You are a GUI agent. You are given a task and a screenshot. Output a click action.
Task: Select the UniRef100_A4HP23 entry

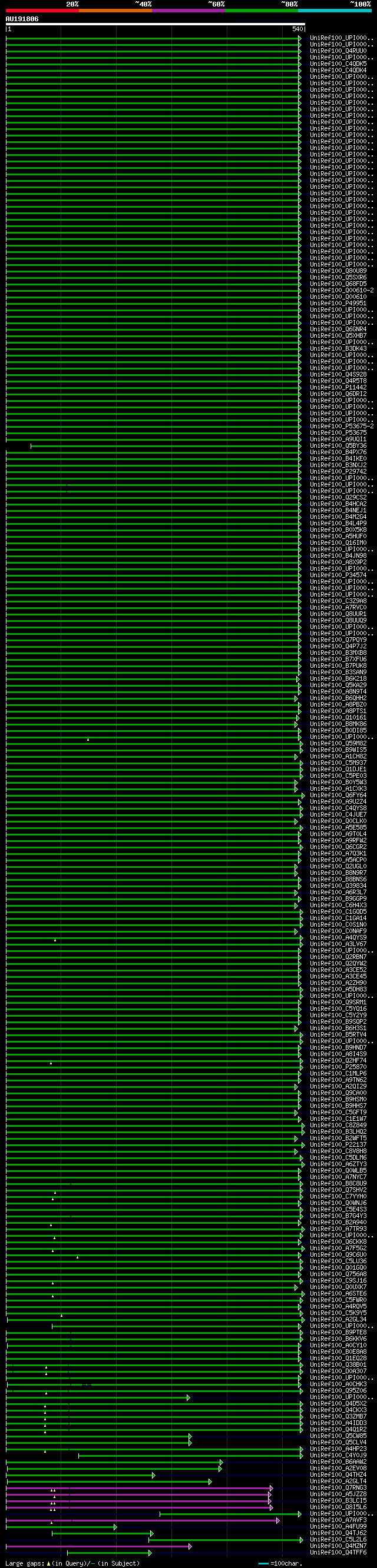pos(338,1449)
